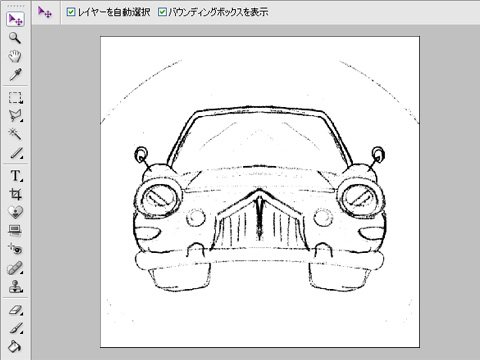The height and width of the screenshot is (360, 480).
Task: Select the Brush tool
Action: pos(15,328)
